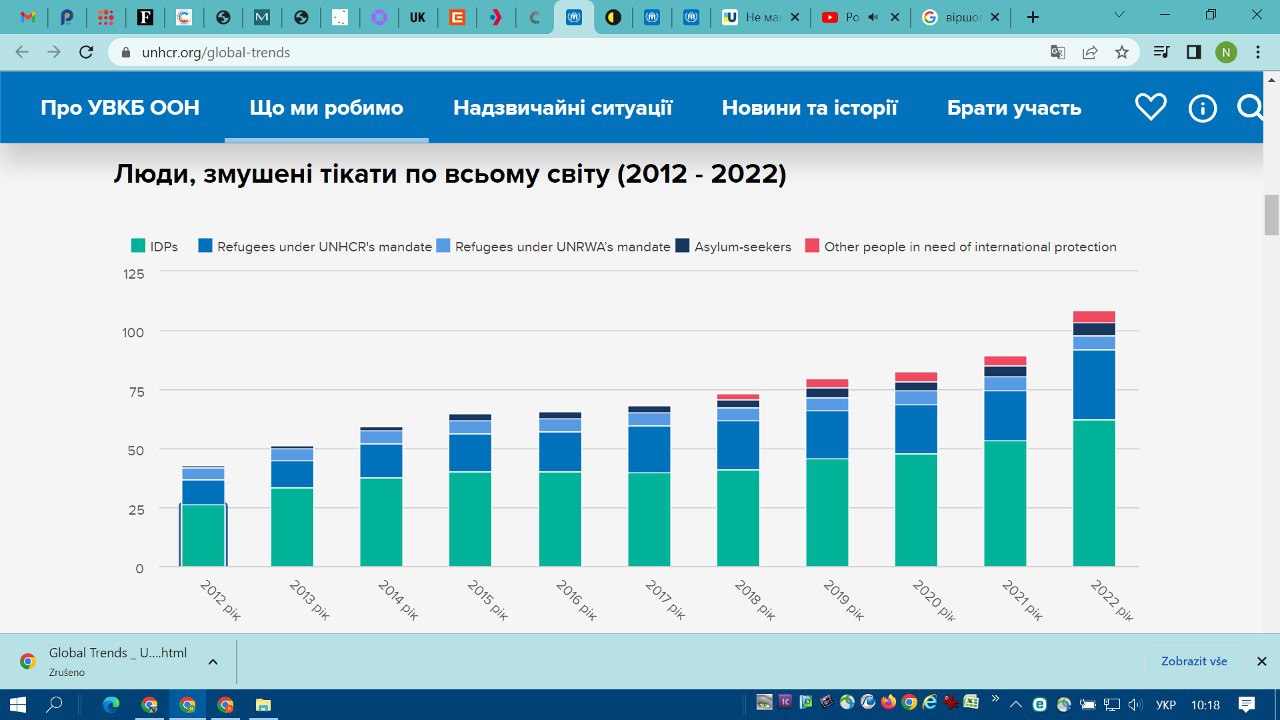This screenshot has height=720, width=1280.
Task: Bookmark this page with the star icon
Action: [1122, 52]
